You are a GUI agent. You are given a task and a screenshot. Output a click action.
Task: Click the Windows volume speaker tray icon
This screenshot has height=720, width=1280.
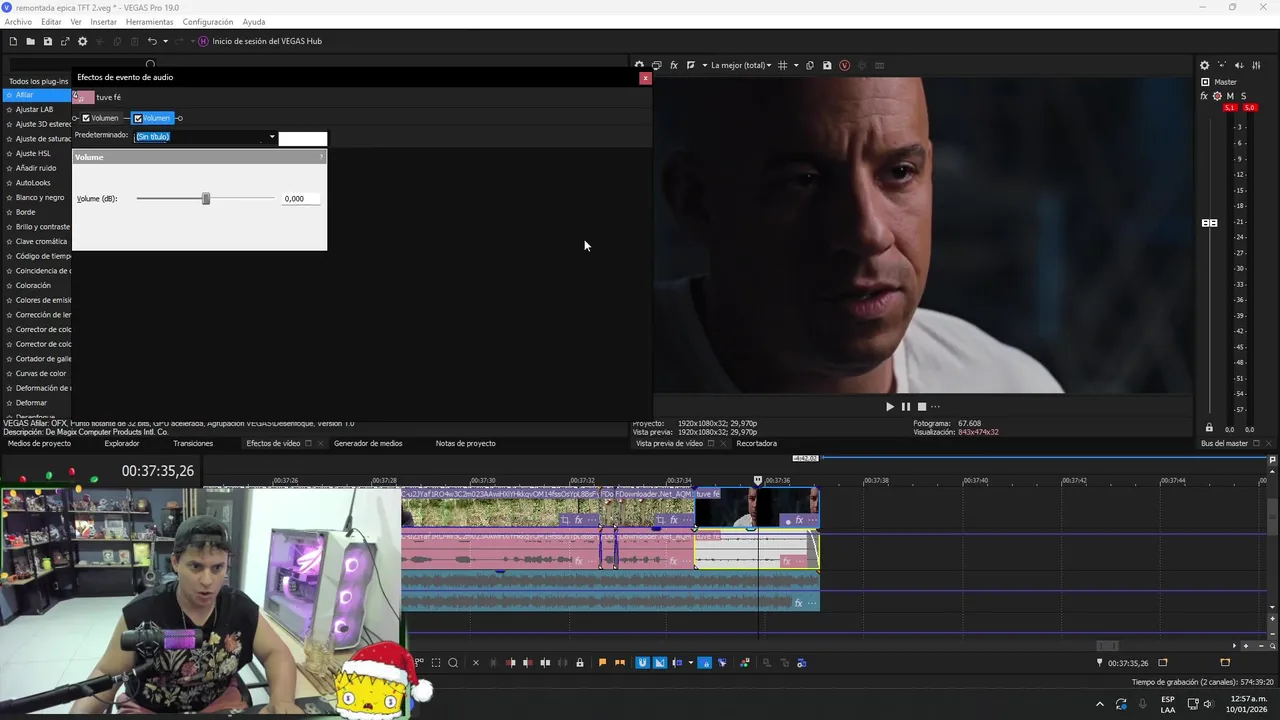[x=1208, y=704]
